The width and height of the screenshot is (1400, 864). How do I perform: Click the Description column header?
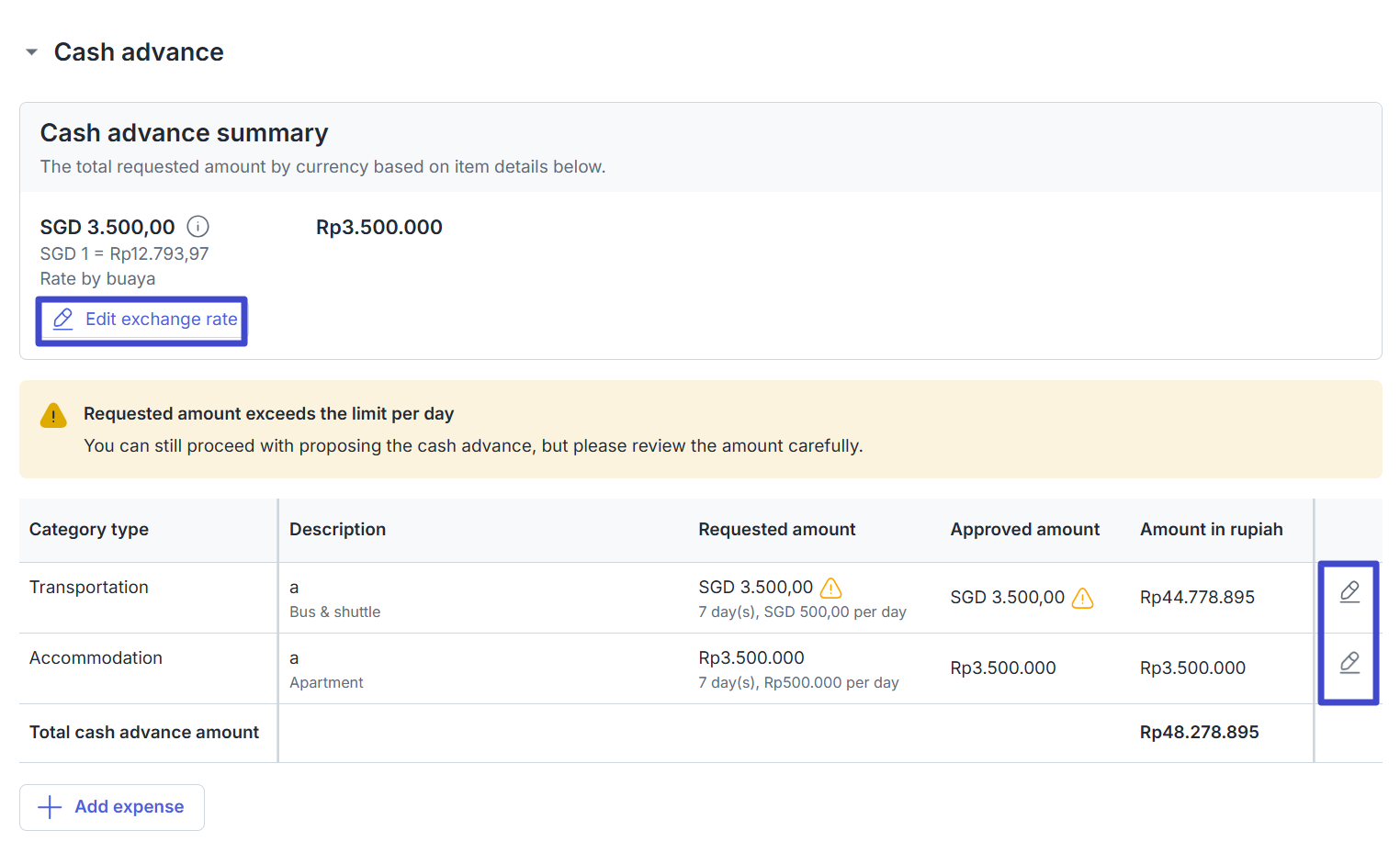(x=337, y=530)
